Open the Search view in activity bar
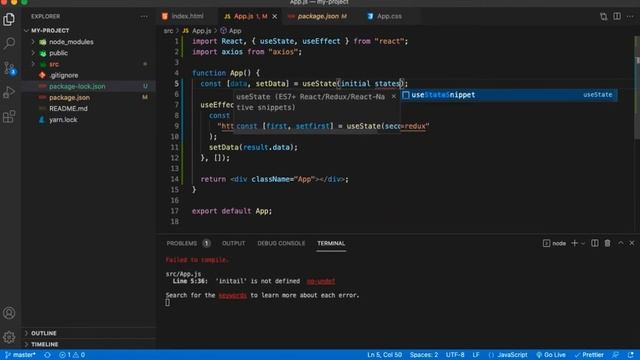 coord(9,43)
